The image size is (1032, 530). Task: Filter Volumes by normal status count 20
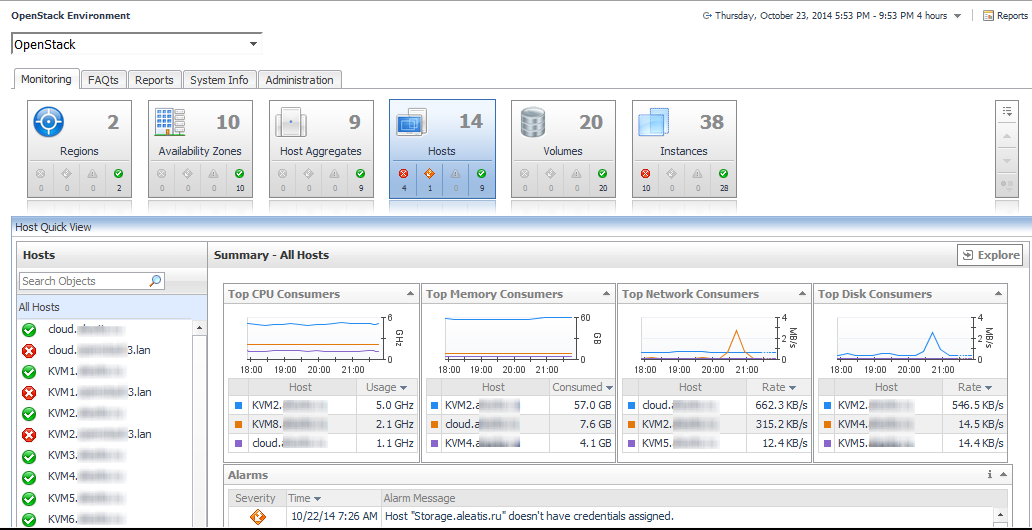point(602,180)
